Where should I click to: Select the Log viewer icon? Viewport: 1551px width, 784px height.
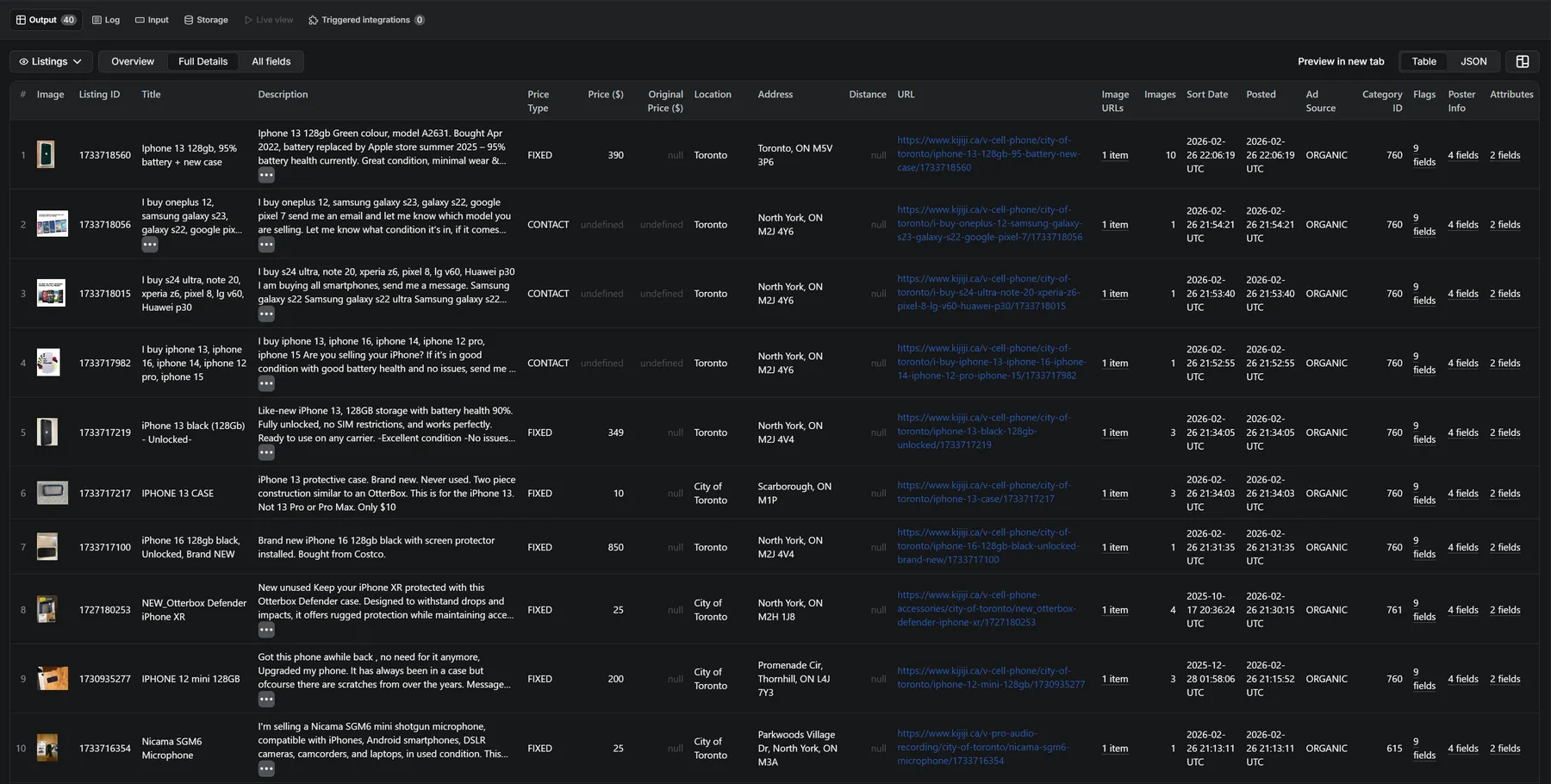(x=98, y=19)
